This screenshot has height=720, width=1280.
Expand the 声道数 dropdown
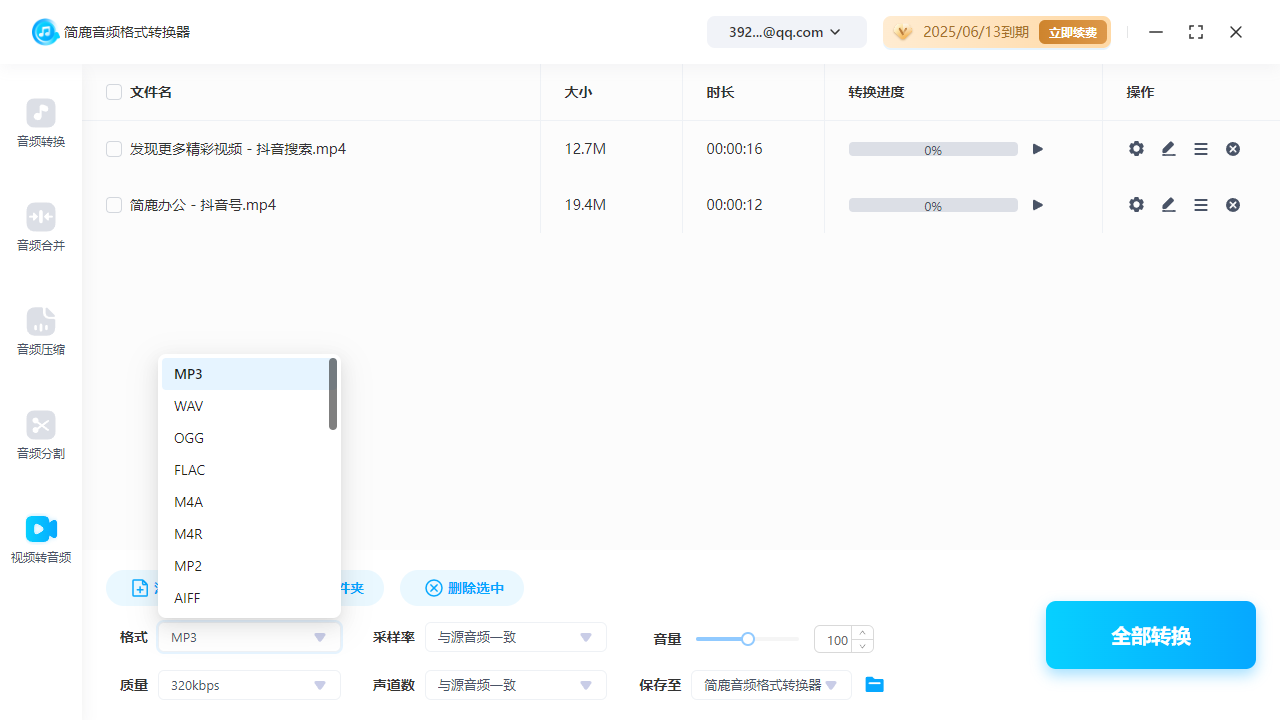(x=516, y=685)
